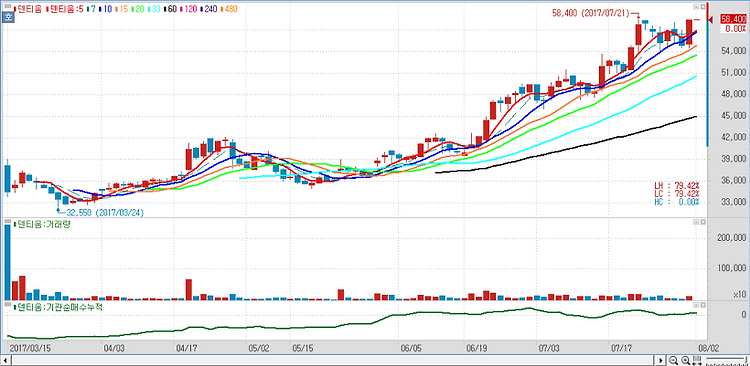750x366 pixels.
Task: Click the 2017/03/15 date axis label
Action: click(x=30, y=348)
